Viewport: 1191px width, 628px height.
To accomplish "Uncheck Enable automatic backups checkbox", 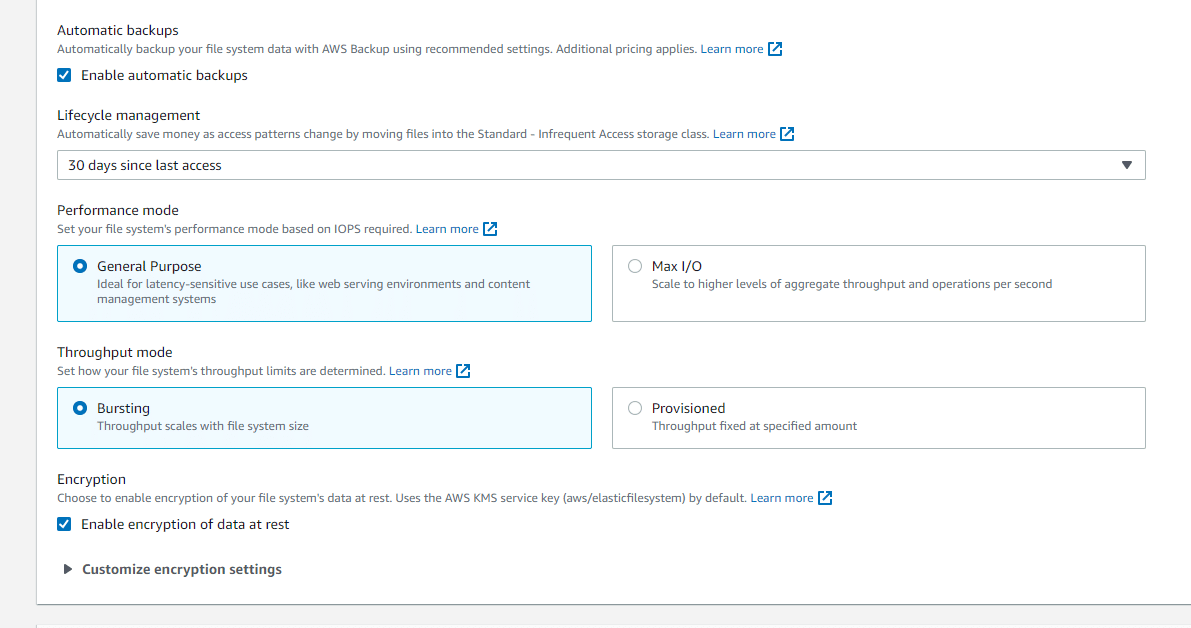I will tap(65, 75).
